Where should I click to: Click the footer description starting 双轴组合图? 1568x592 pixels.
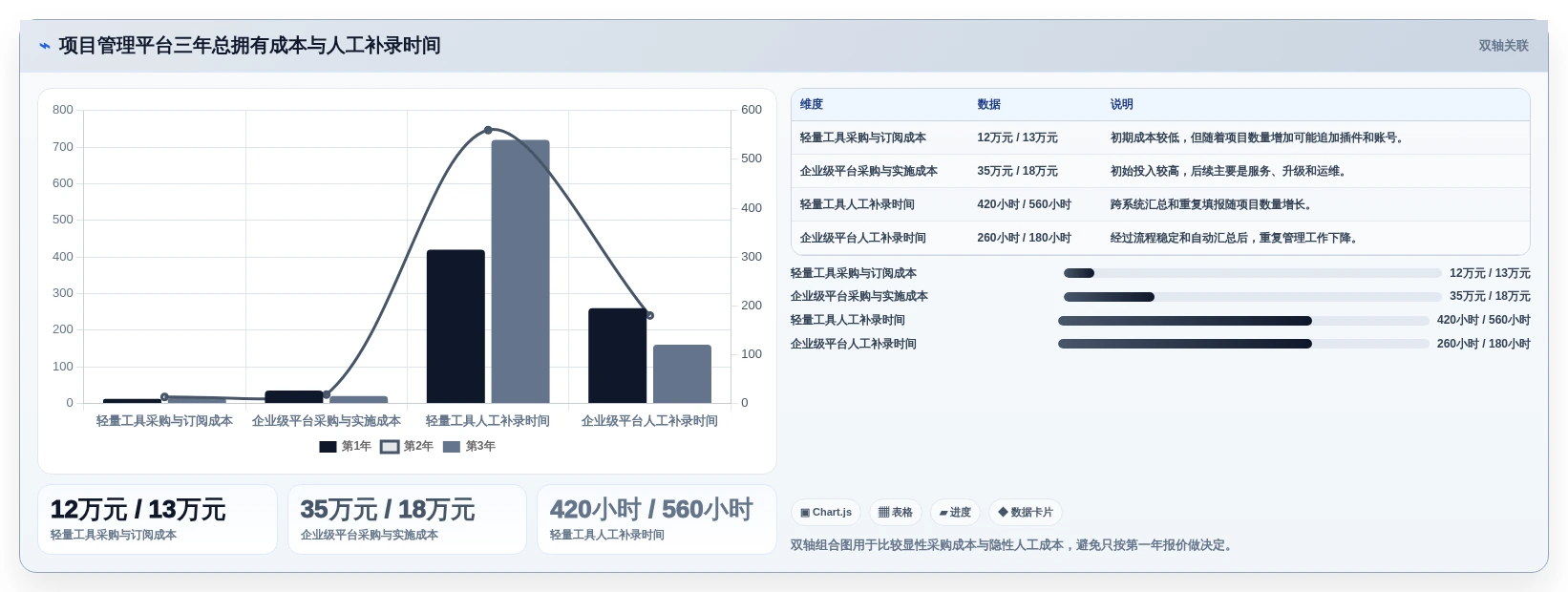tap(1014, 545)
